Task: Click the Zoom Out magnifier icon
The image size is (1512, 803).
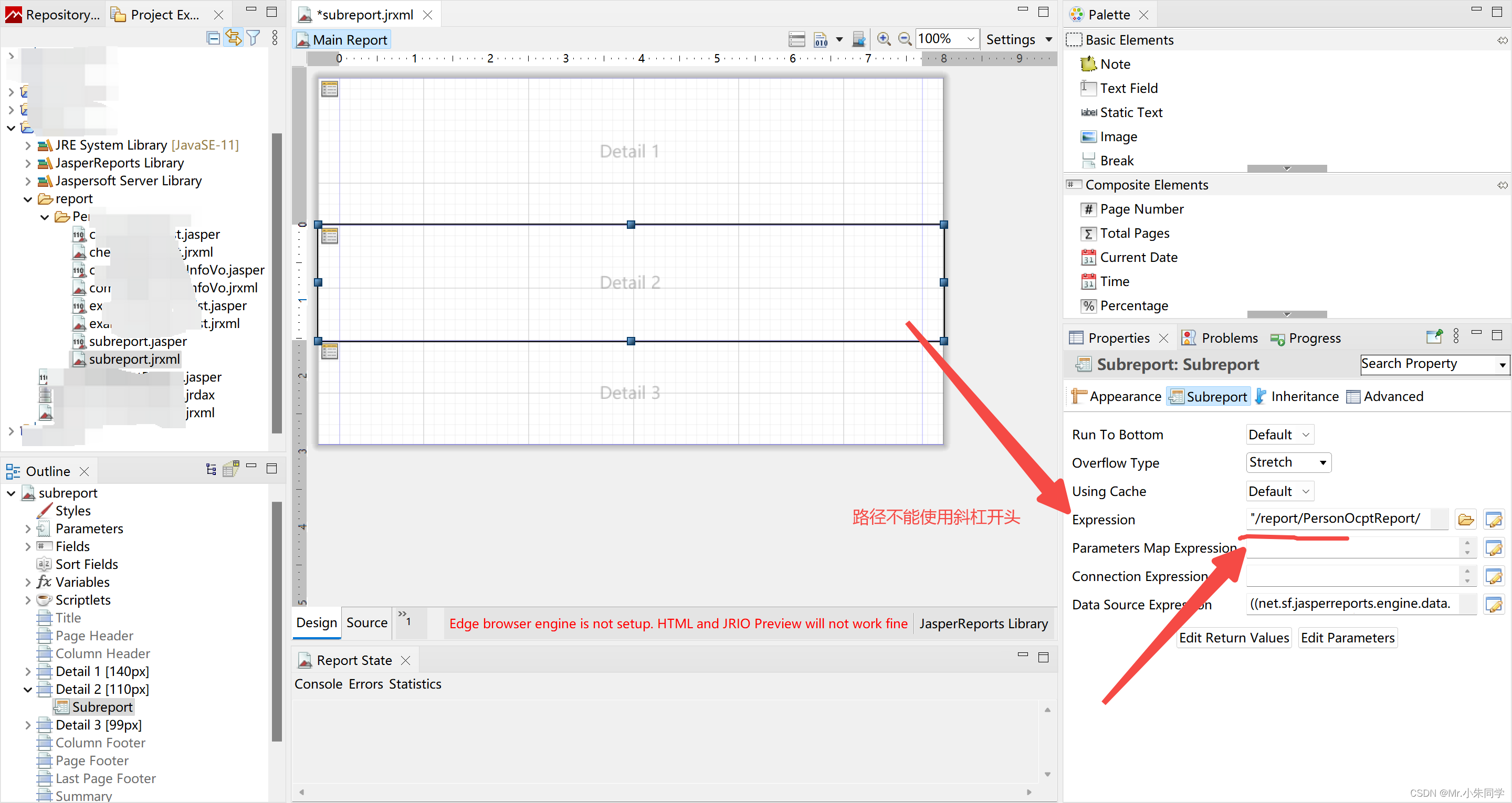Action: pyautogui.click(x=905, y=39)
